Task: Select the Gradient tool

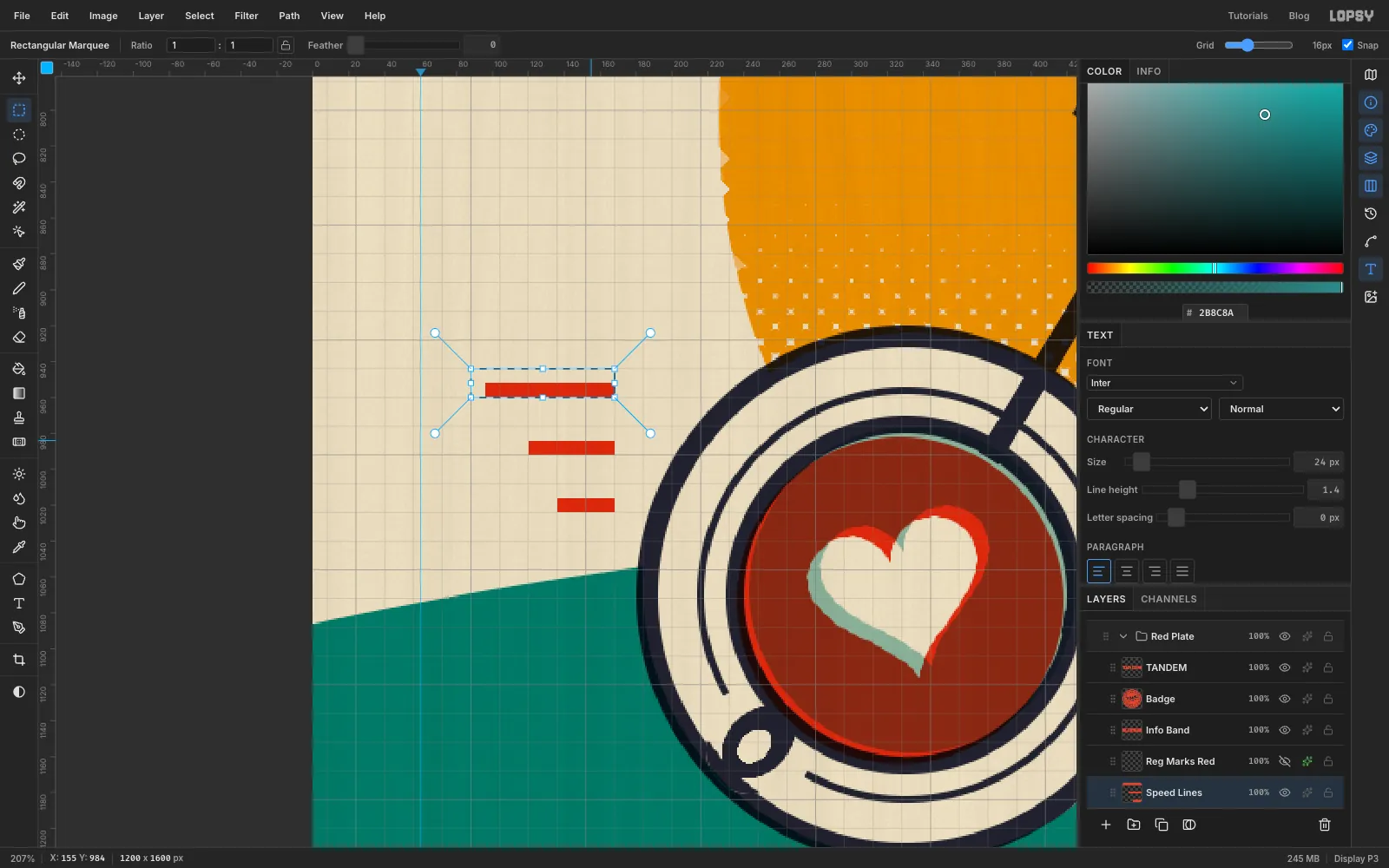Action: pyautogui.click(x=19, y=393)
